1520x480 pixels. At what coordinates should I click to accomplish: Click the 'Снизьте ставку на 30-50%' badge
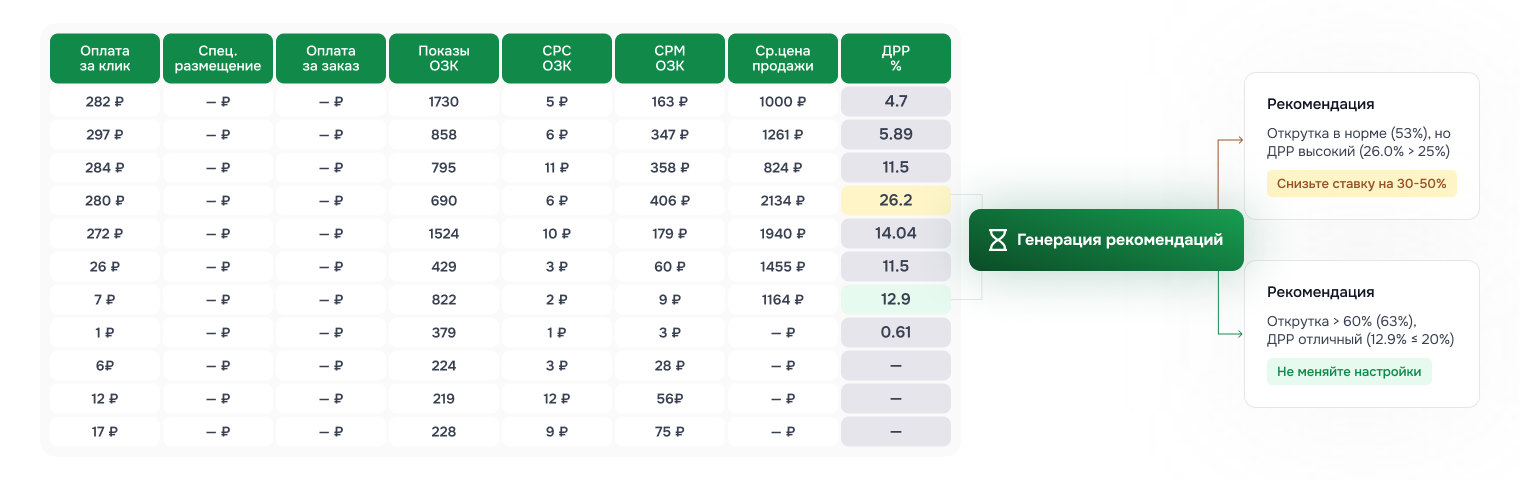tap(1361, 184)
